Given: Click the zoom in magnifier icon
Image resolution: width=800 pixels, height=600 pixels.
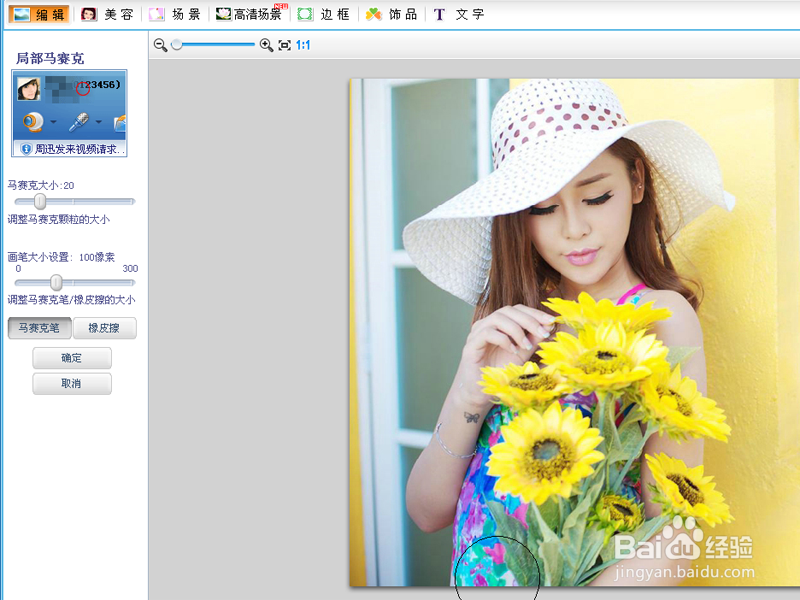Looking at the screenshot, I should pyautogui.click(x=266, y=45).
